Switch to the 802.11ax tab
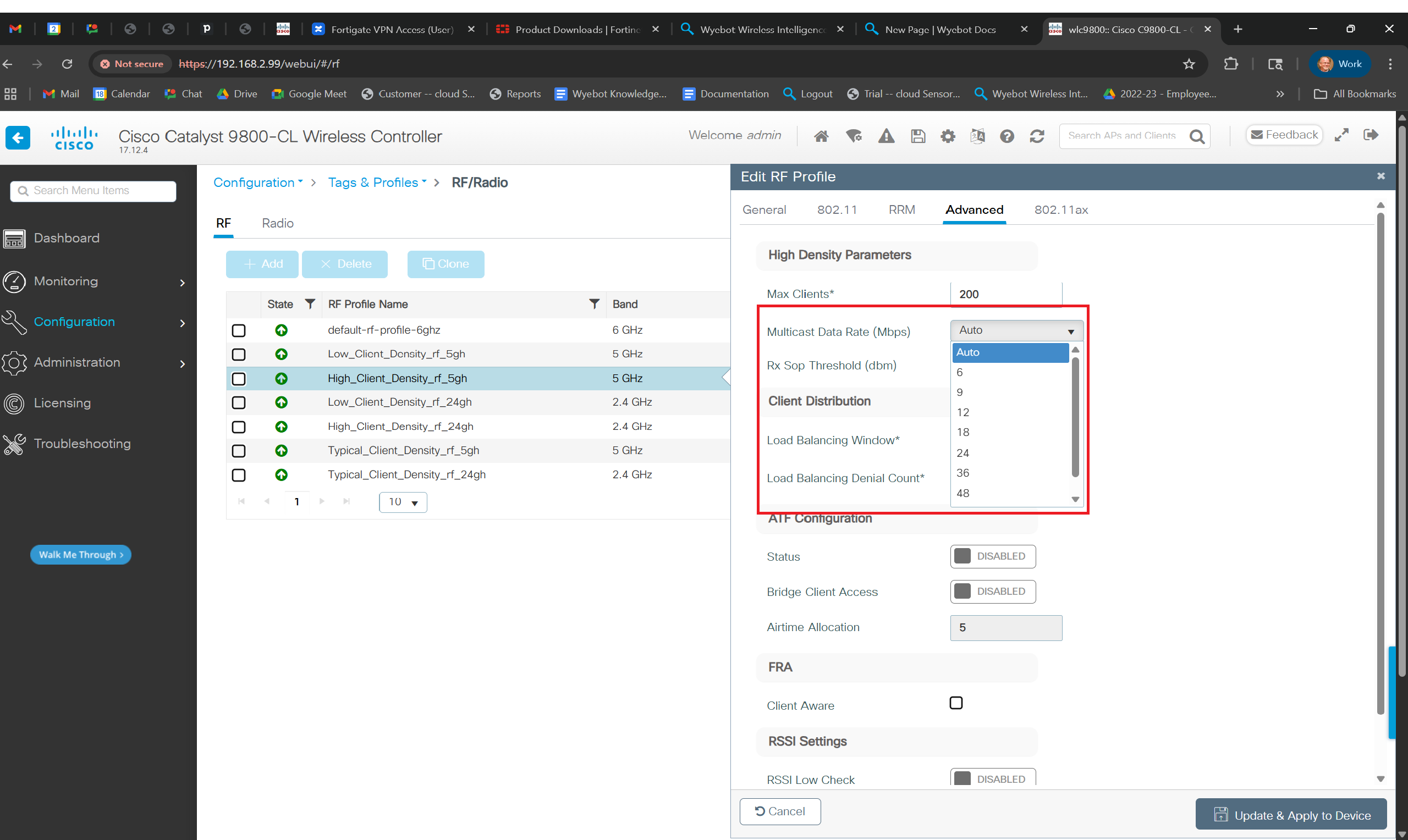Viewport: 1408px width, 840px height. click(1061, 210)
